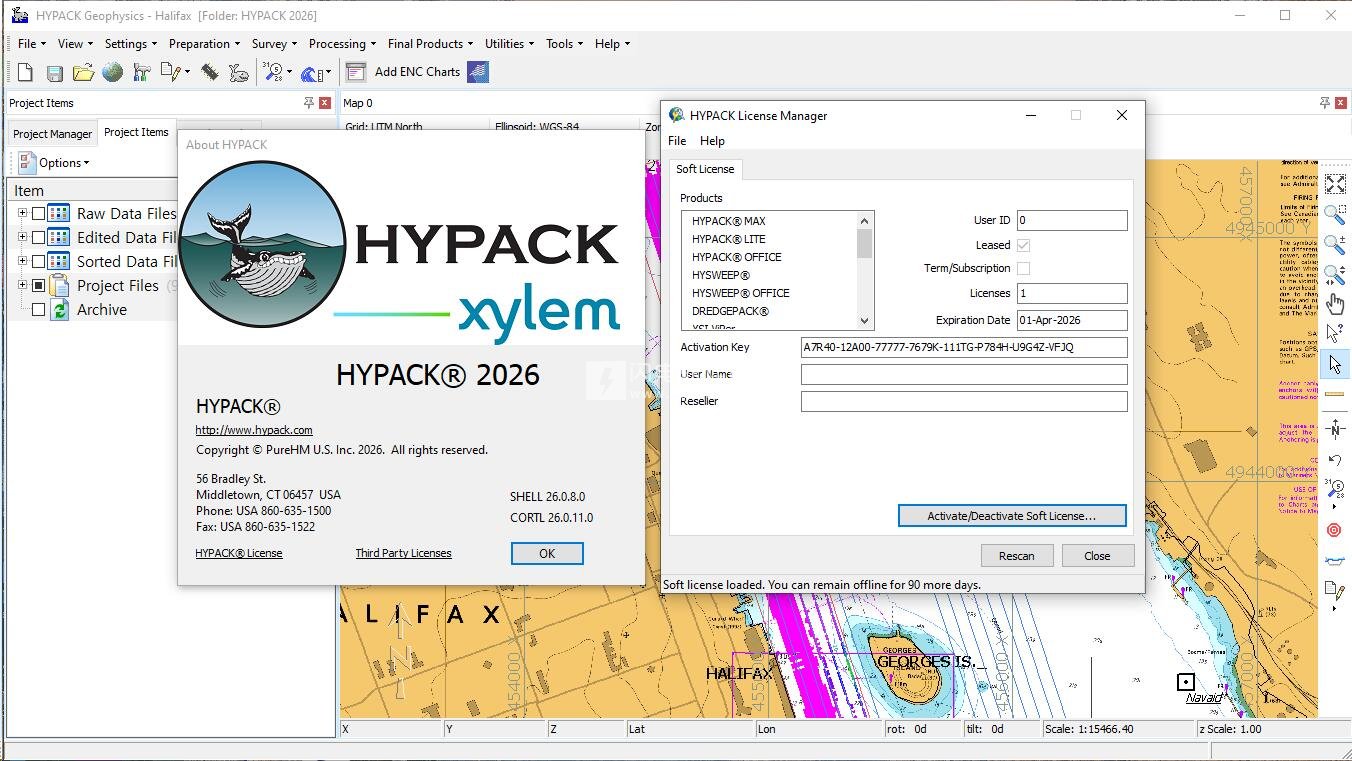The height and width of the screenshot is (761, 1352).
Task: Select the Pan hand tool
Action: pyautogui.click(x=1335, y=303)
